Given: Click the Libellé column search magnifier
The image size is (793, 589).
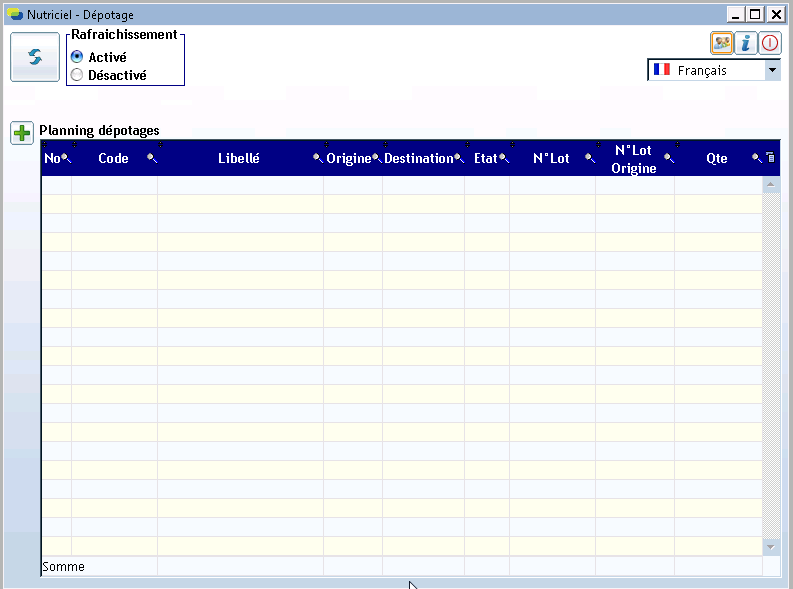Looking at the screenshot, I should click(318, 159).
